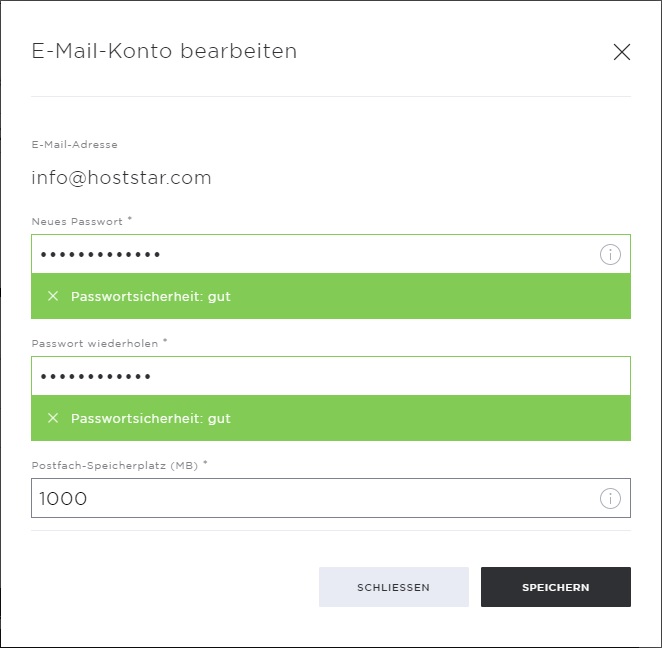Viewport: 662px width, 648px height.
Task: Close the E-Mail-Konto bearbeiten dialog with X
Action: [621, 52]
